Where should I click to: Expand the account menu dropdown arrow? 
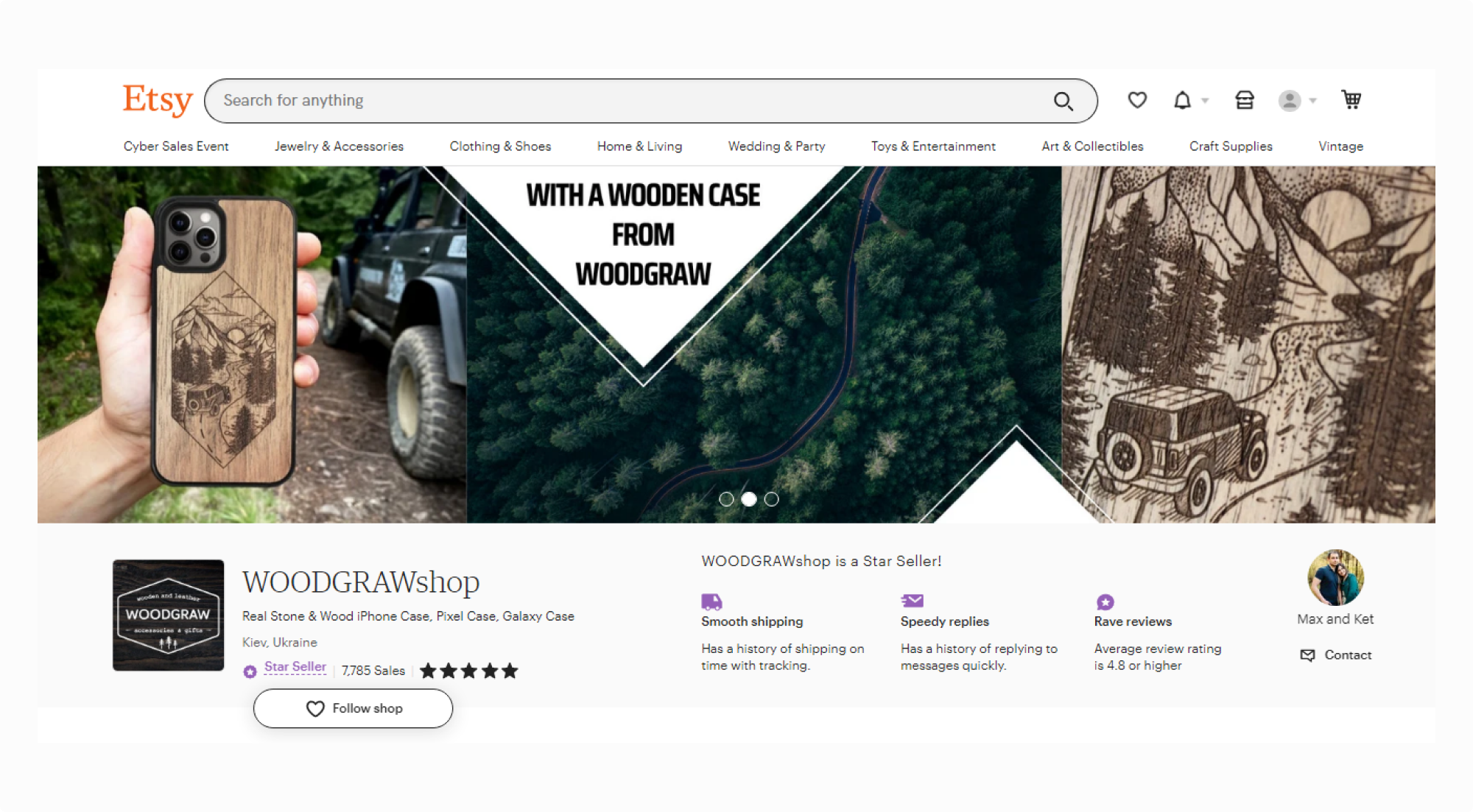(1312, 101)
